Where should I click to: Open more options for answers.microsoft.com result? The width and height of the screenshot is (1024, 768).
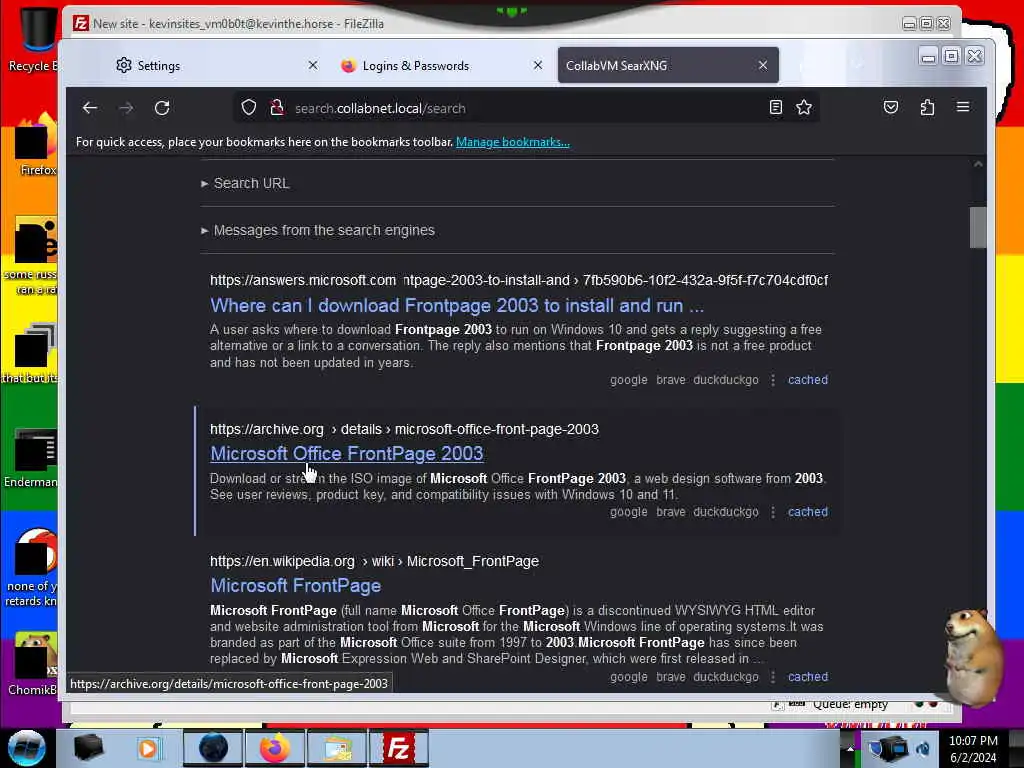point(773,380)
